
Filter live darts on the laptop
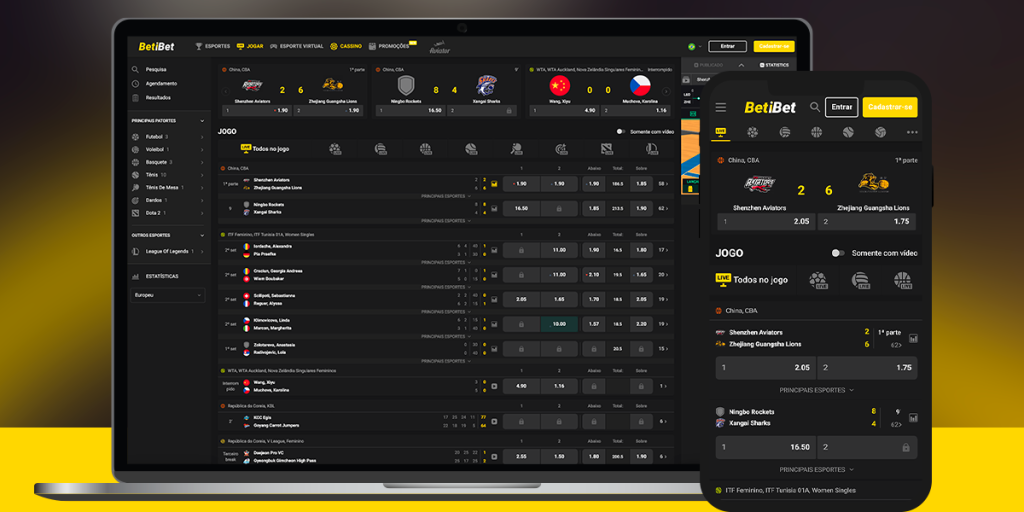[561, 149]
